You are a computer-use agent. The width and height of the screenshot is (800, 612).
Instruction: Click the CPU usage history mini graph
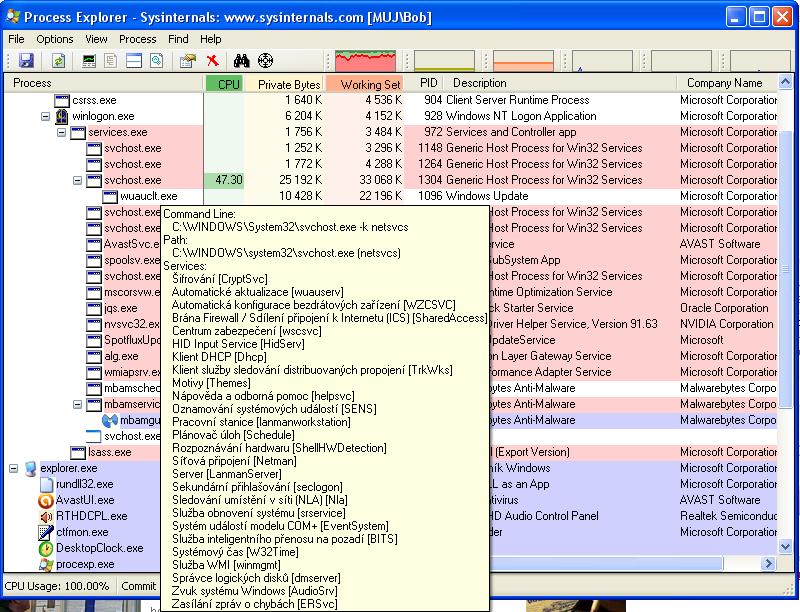point(365,61)
